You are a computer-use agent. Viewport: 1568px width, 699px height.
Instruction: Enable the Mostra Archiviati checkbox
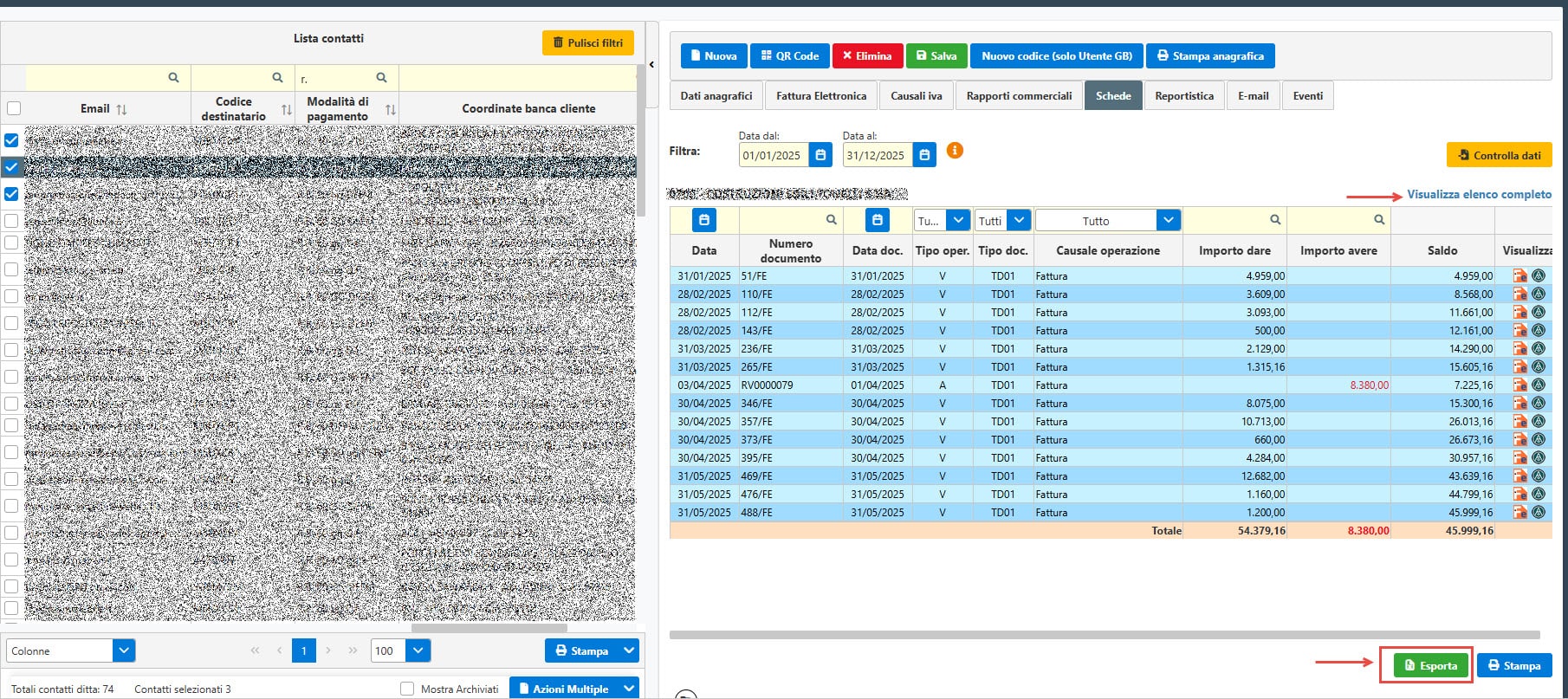coord(407,689)
